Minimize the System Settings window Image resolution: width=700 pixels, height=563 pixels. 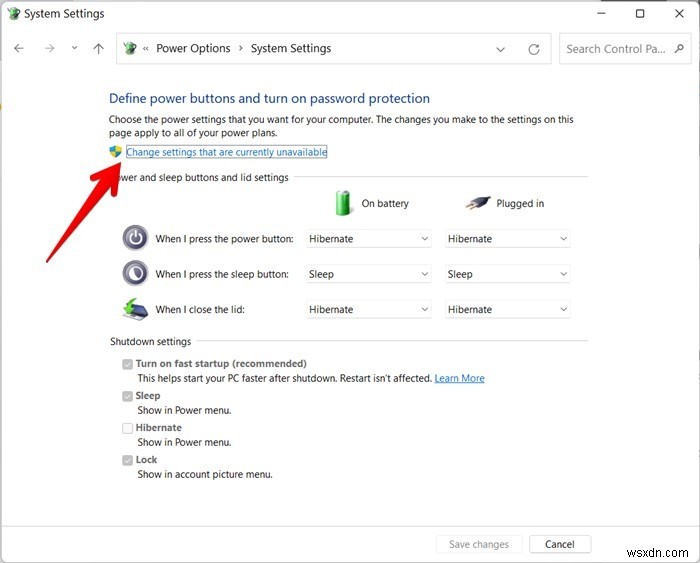[601, 13]
